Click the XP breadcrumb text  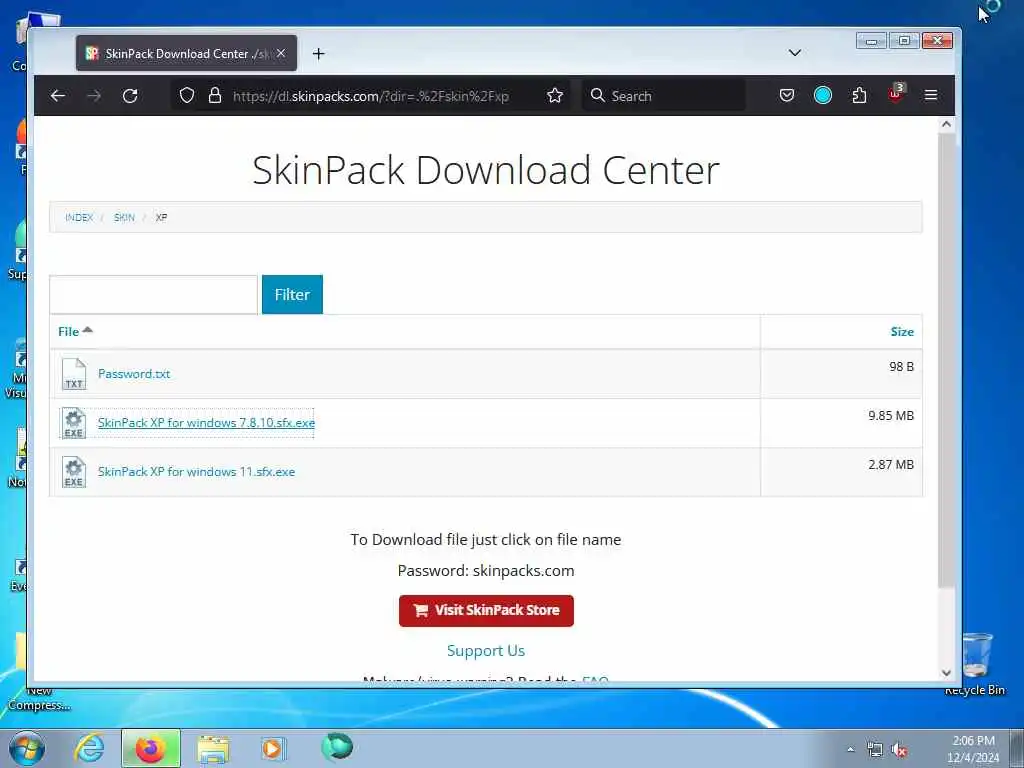tap(161, 217)
